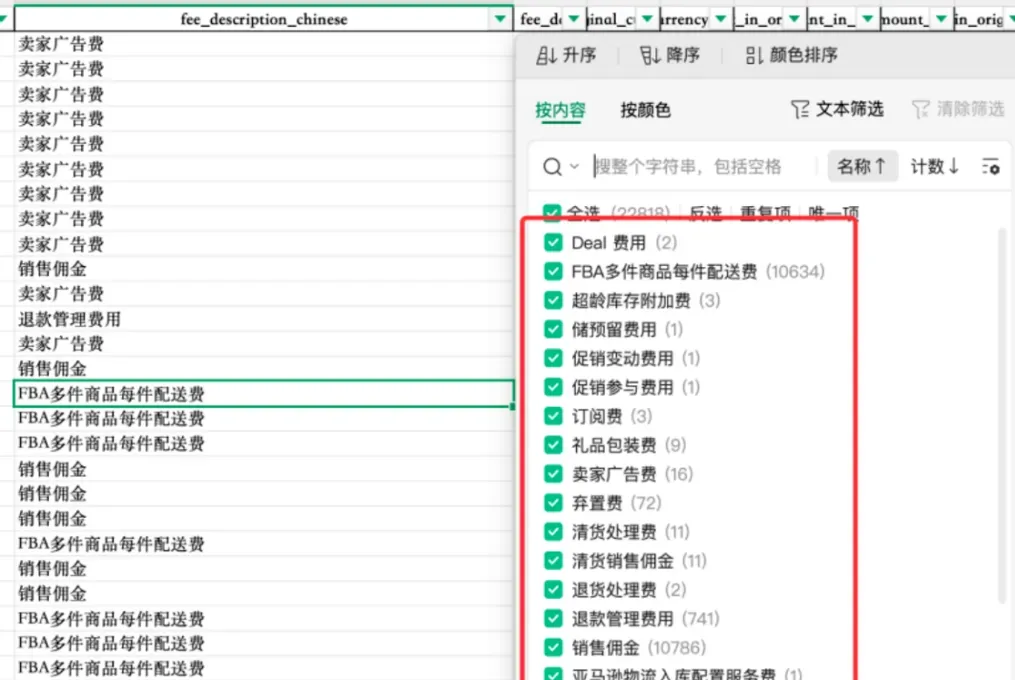Toggle the 卖家广告费 (16) checkbox

pyautogui.click(x=553, y=474)
